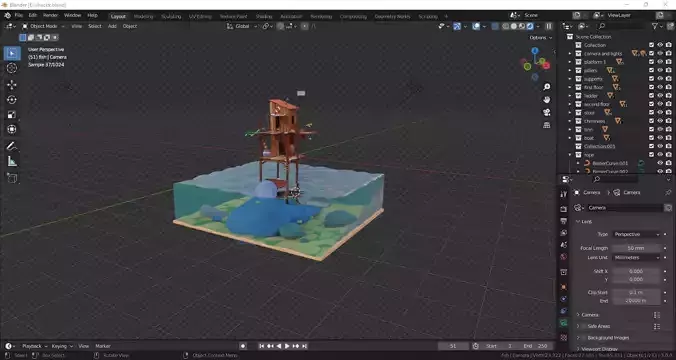Play the animation forward
This screenshot has height=360, width=676.
287,346
